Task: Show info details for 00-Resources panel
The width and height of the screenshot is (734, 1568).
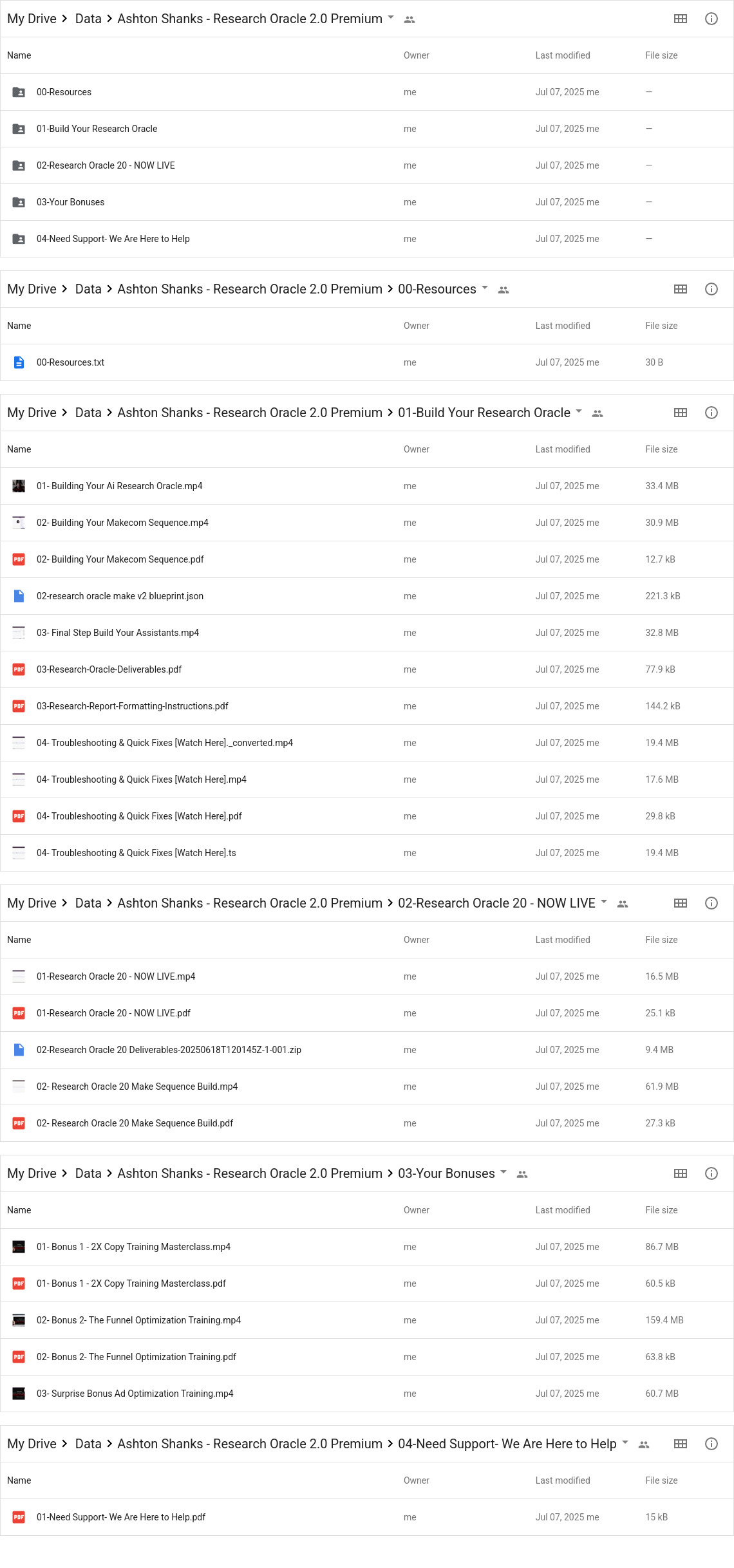Action: click(711, 289)
